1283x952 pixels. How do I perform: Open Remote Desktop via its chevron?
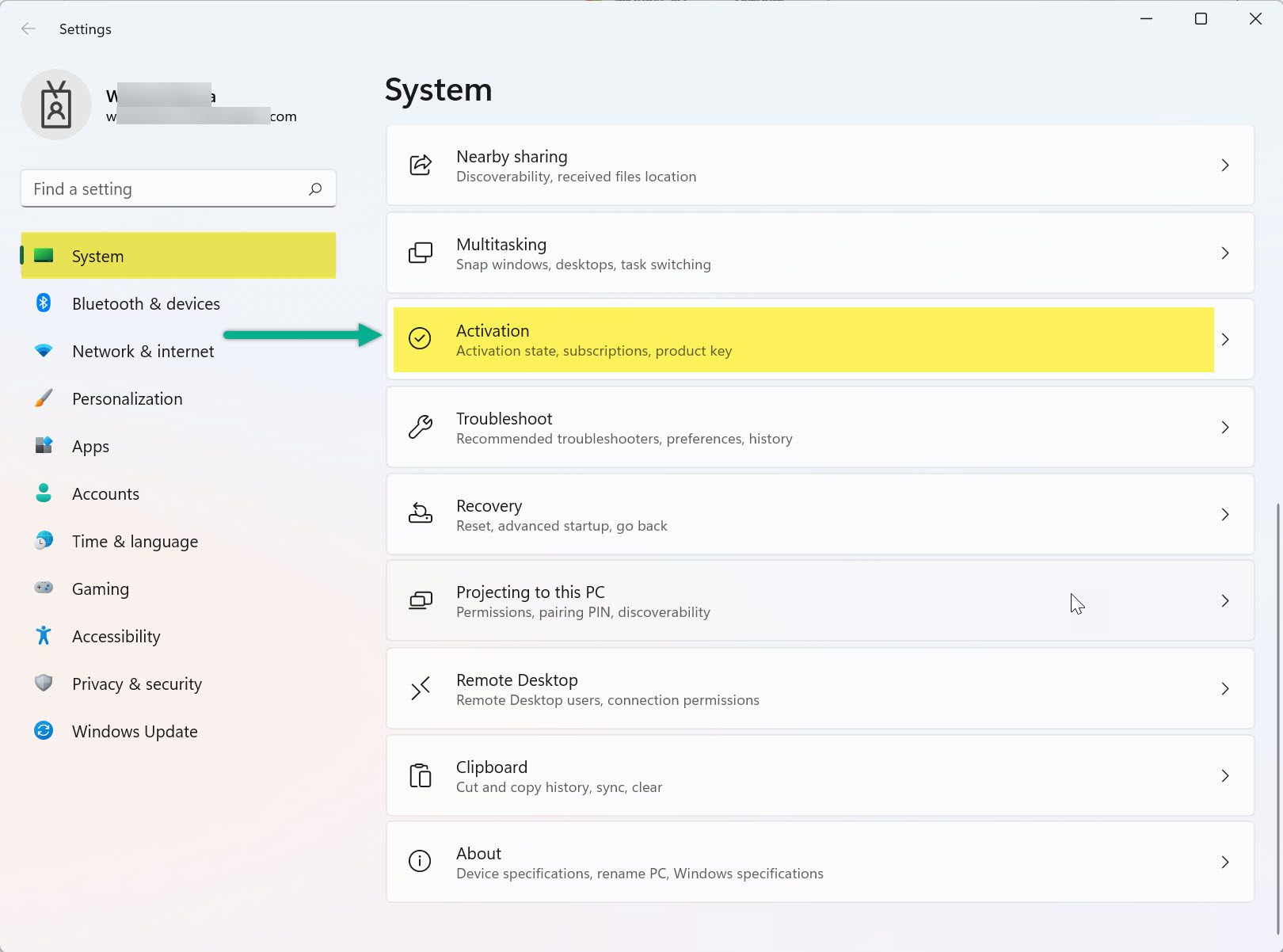point(1225,688)
